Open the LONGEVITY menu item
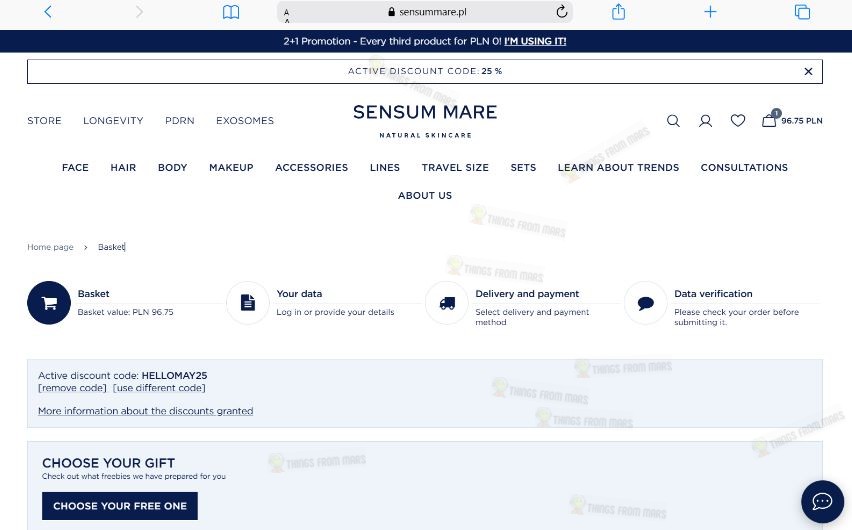This screenshot has height=530, width=852. tap(113, 121)
